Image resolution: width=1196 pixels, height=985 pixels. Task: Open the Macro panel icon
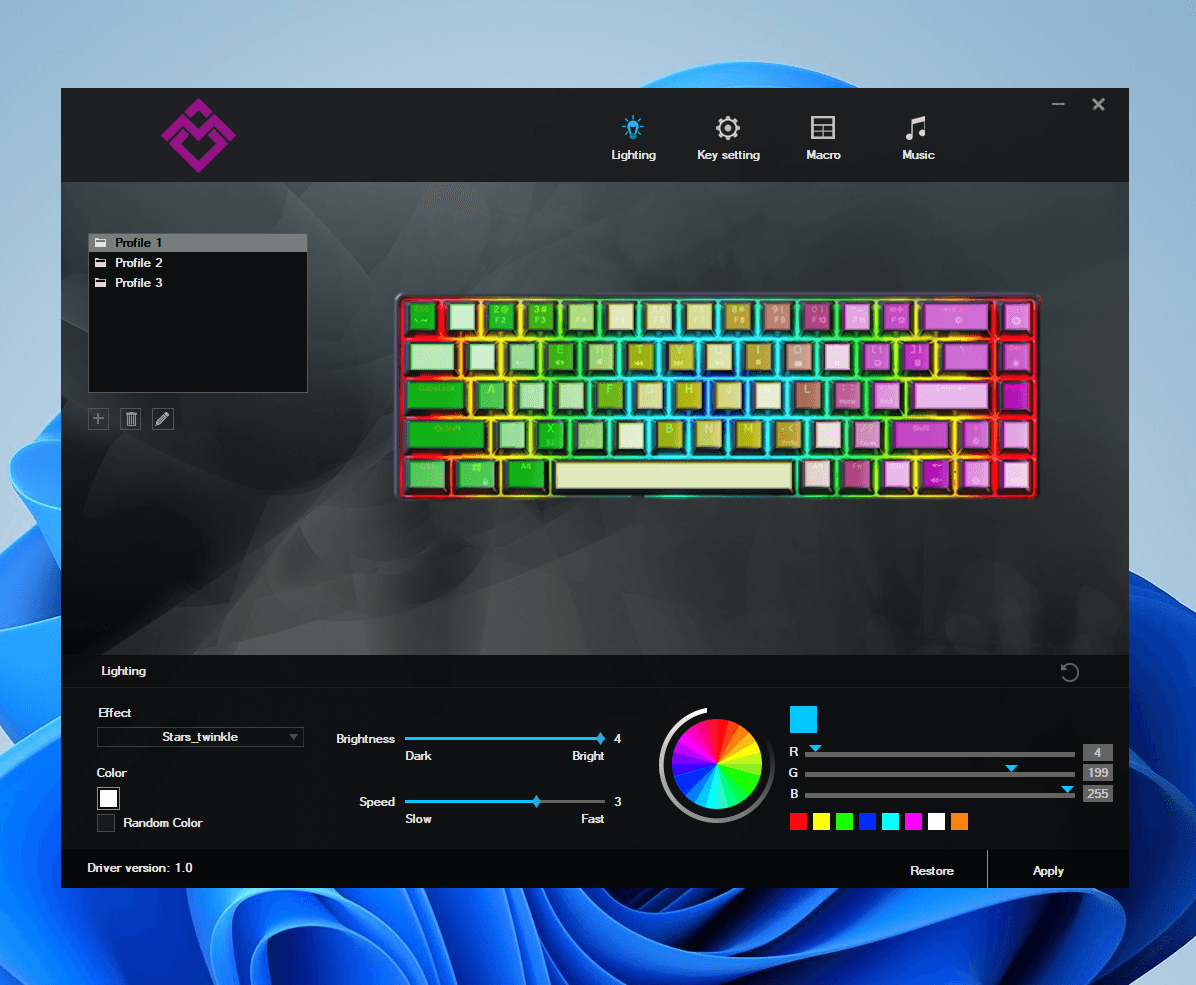click(823, 128)
